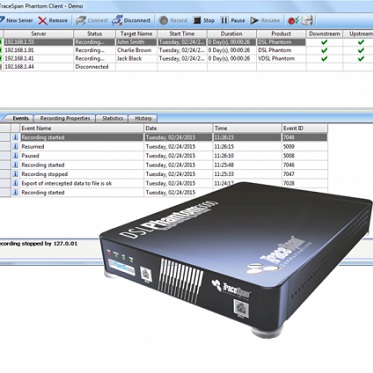Screen dimensions: 373x373
Task: Click the greyed-out Resume play icon
Action: 255,21
